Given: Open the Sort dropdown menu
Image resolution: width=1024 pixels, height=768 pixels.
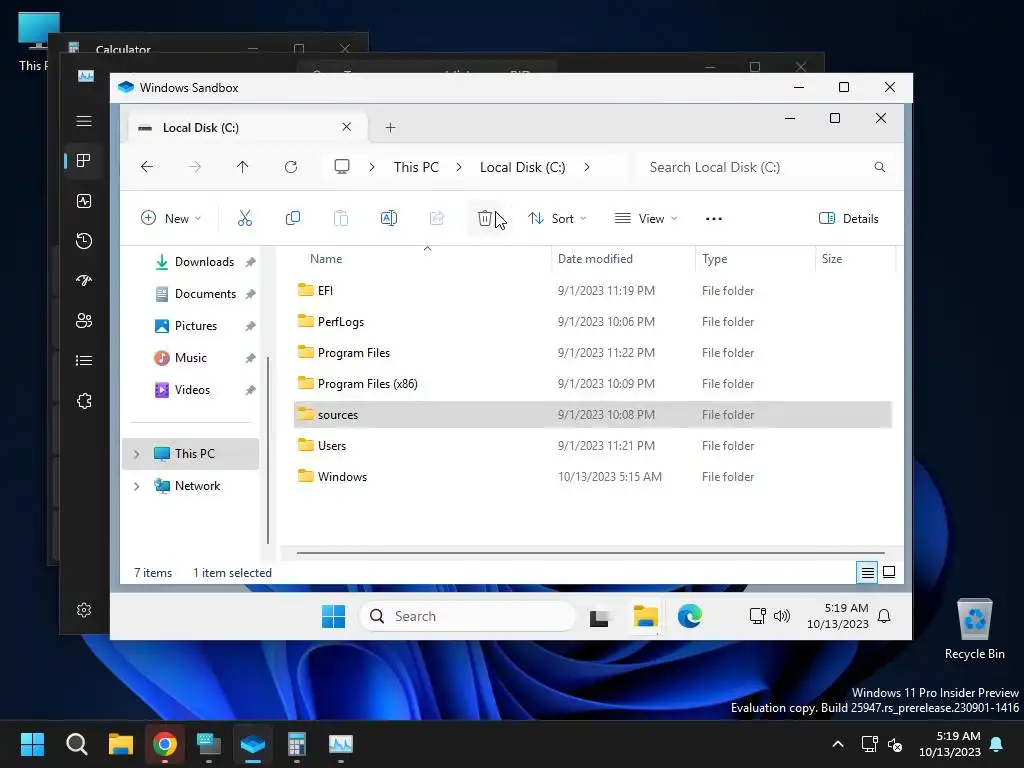Looking at the screenshot, I should click(x=557, y=219).
